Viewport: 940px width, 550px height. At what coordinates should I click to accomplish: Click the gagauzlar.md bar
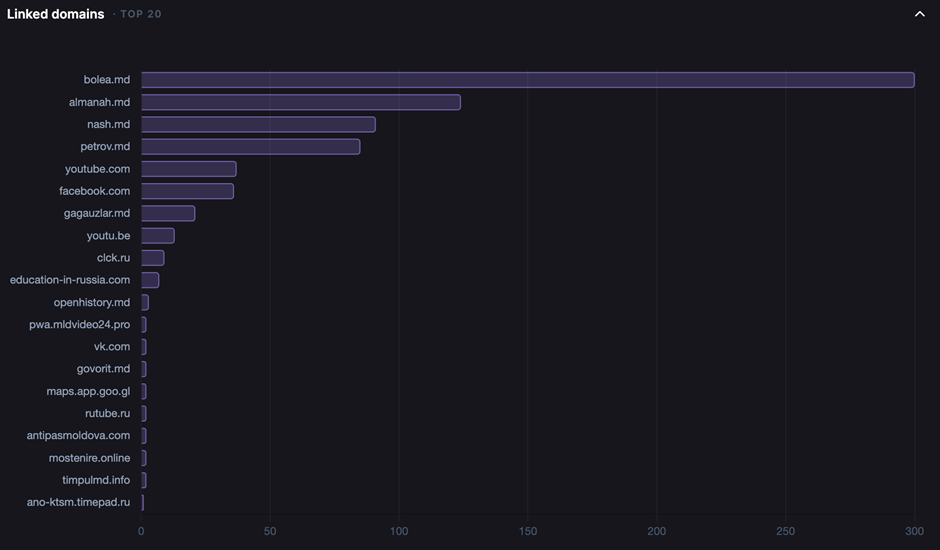pos(167,213)
